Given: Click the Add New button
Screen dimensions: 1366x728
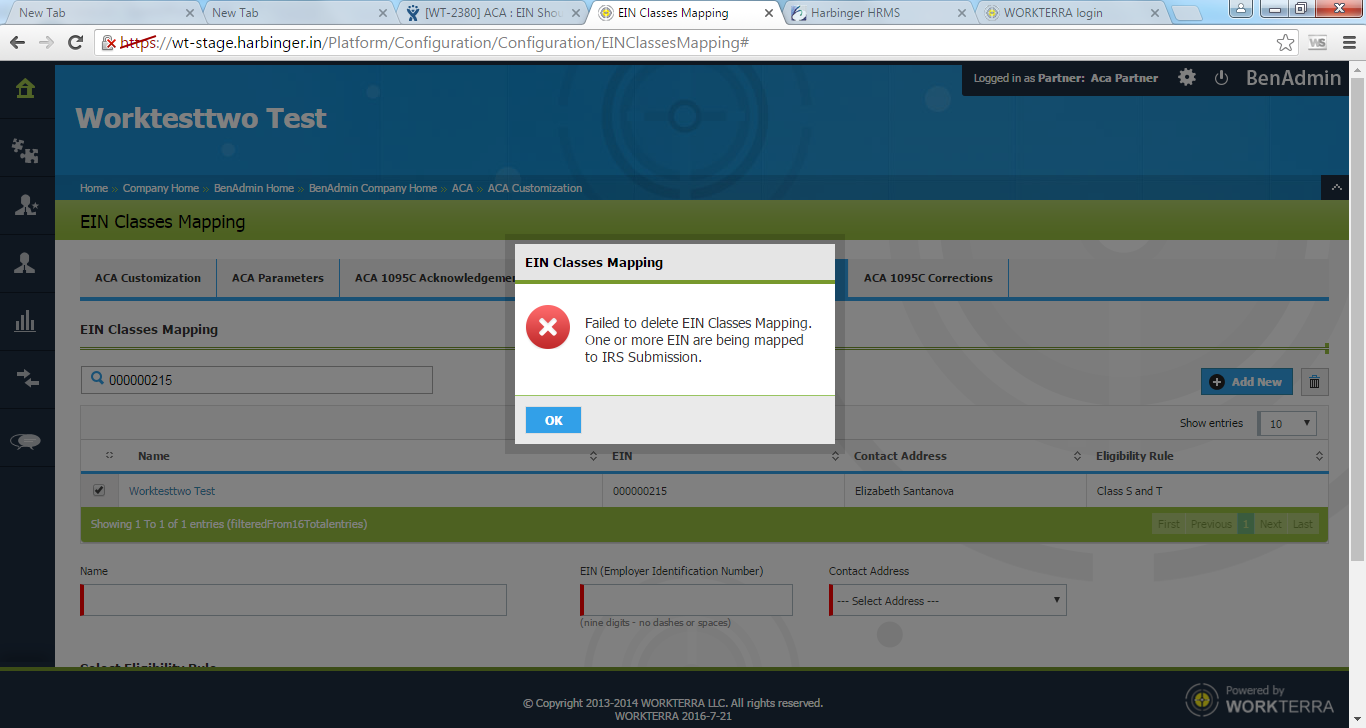Looking at the screenshot, I should coord(1246,382).
